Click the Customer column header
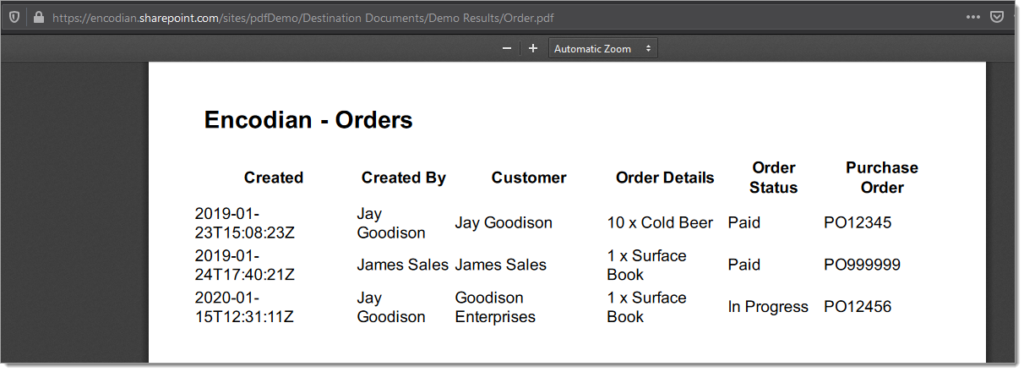 [529, 178]
